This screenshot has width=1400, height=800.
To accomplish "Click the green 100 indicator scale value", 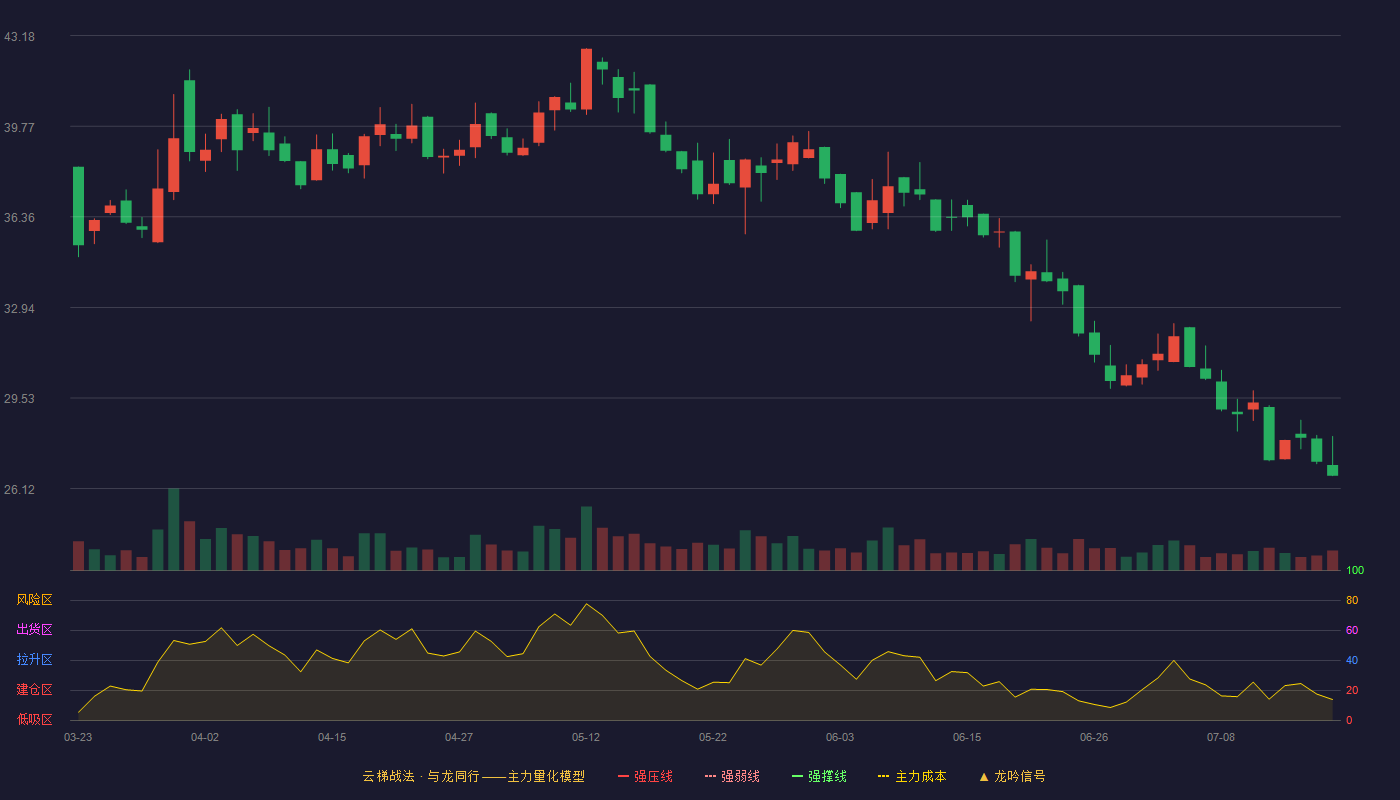I will point(1355,570).
